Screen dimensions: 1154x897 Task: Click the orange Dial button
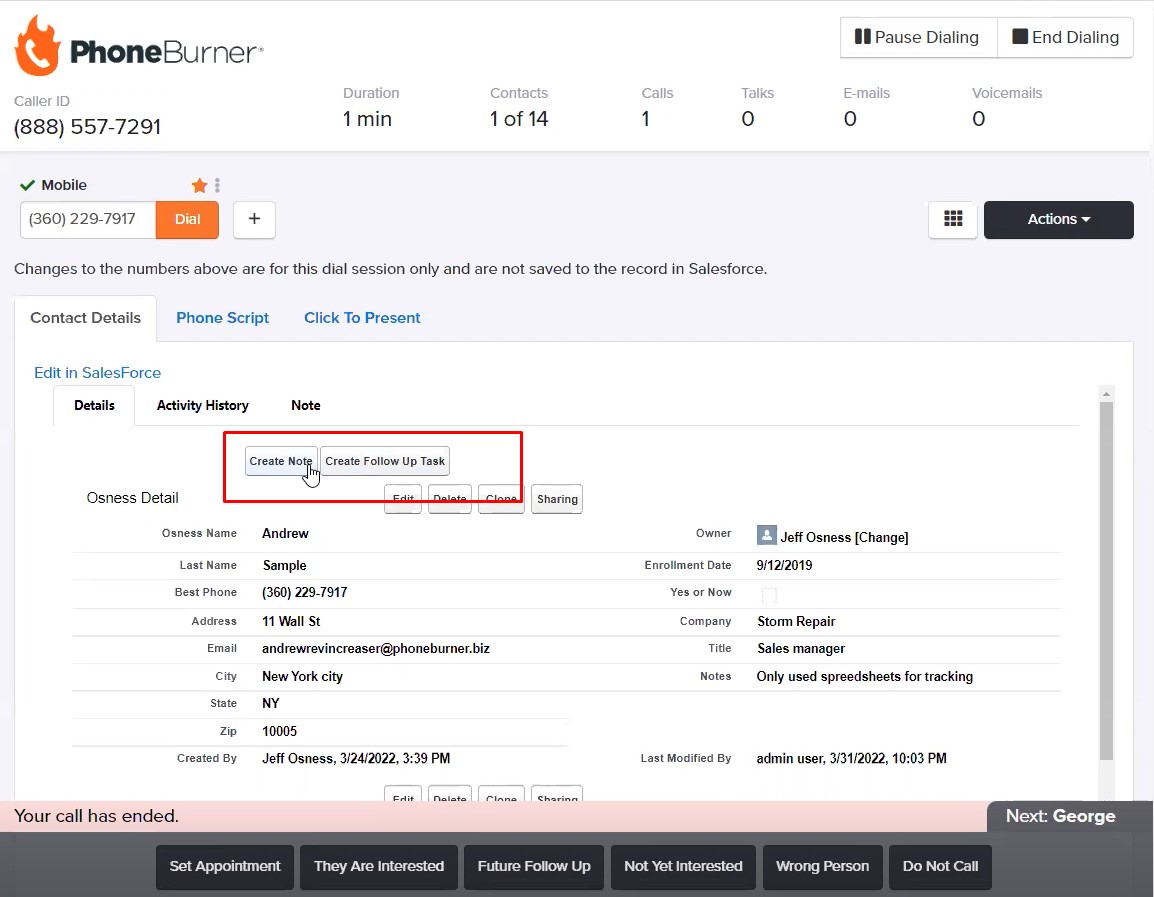click(187, 219)
